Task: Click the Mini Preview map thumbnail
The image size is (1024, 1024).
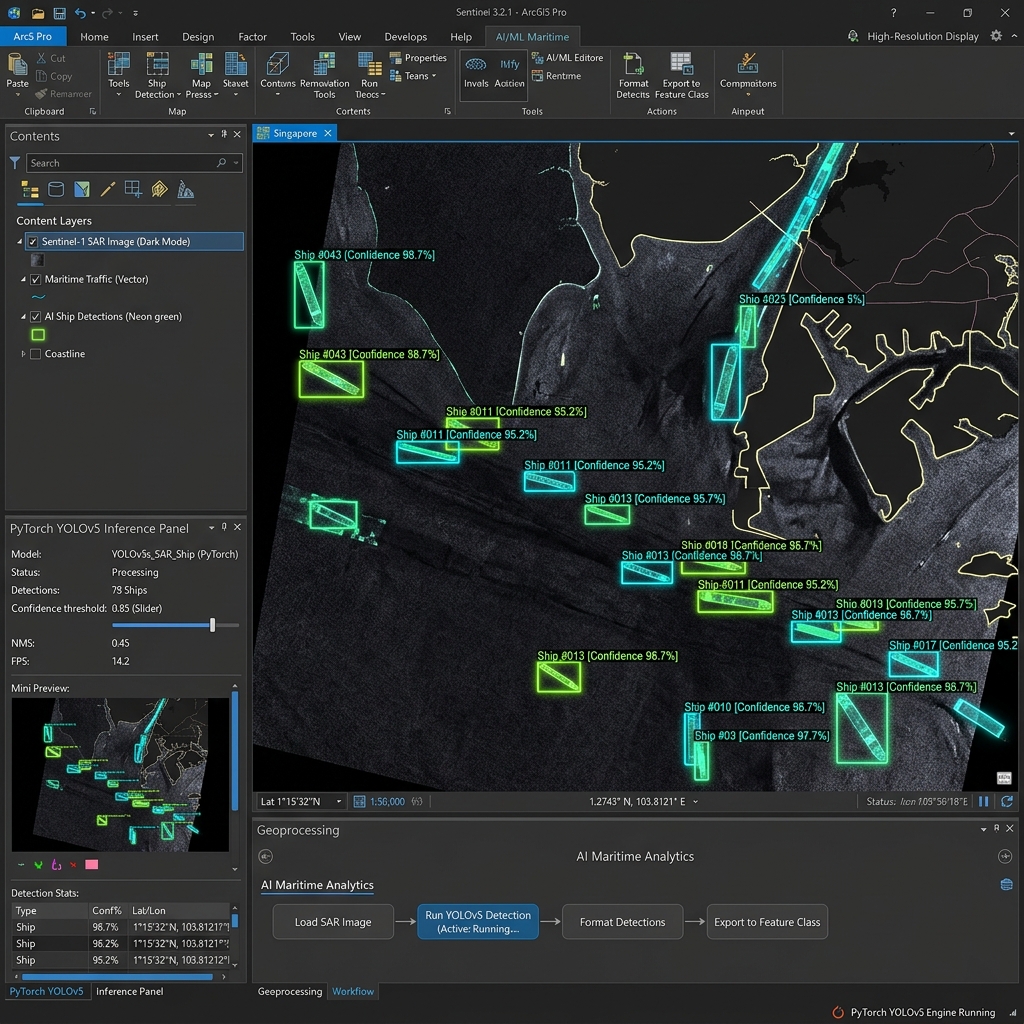Action: coord(120,775)
